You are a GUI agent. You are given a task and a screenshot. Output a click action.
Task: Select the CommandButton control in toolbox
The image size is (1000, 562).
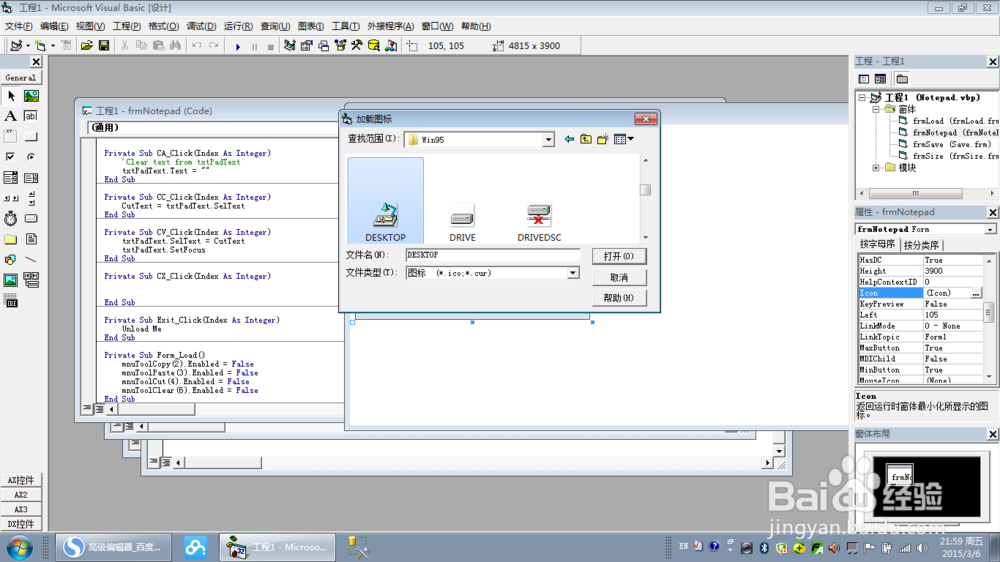(x=31, y=137)
